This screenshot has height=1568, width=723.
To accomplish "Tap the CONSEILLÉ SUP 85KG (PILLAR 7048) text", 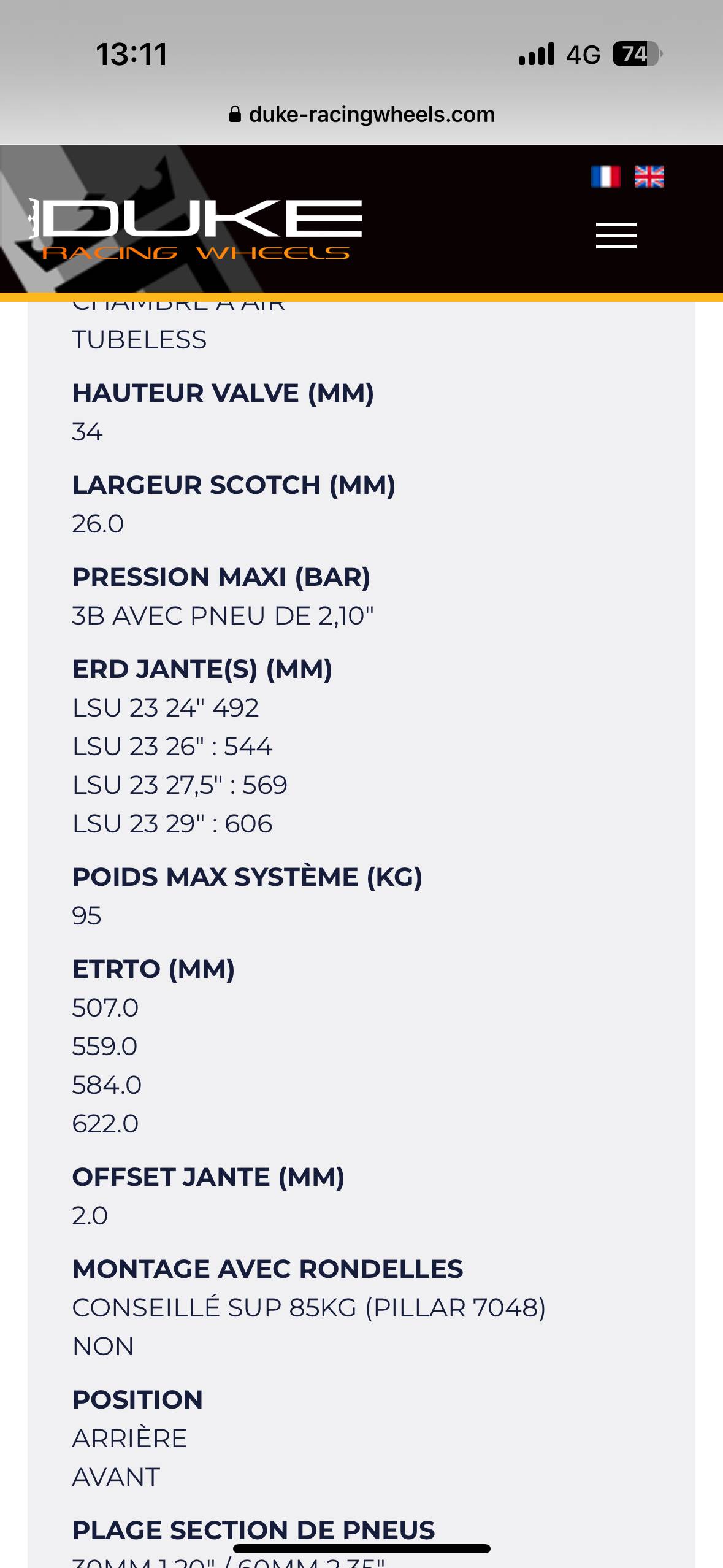I will tap(309, 1308).
